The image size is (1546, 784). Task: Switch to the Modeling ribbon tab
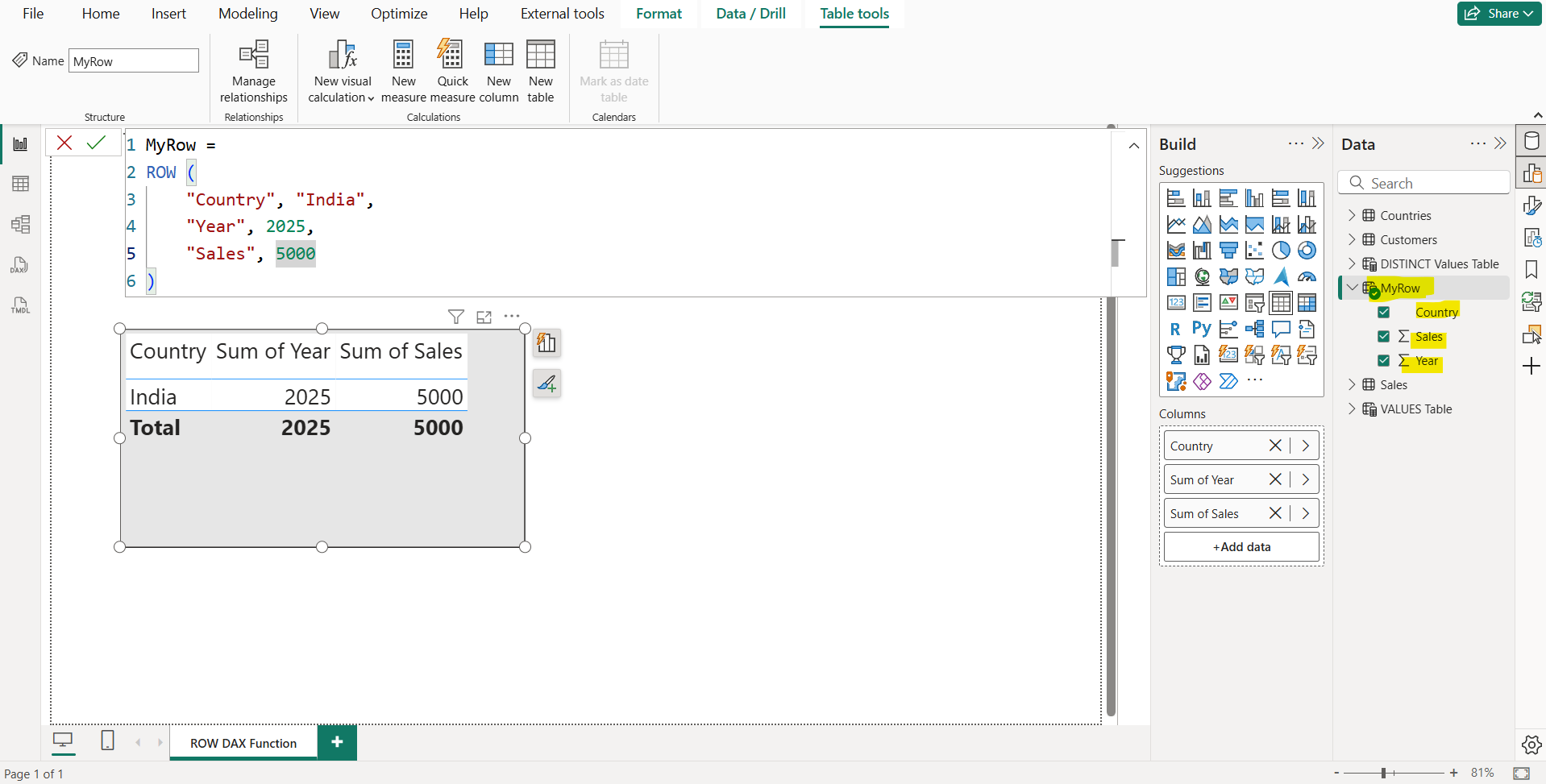[x=247, y=14]
